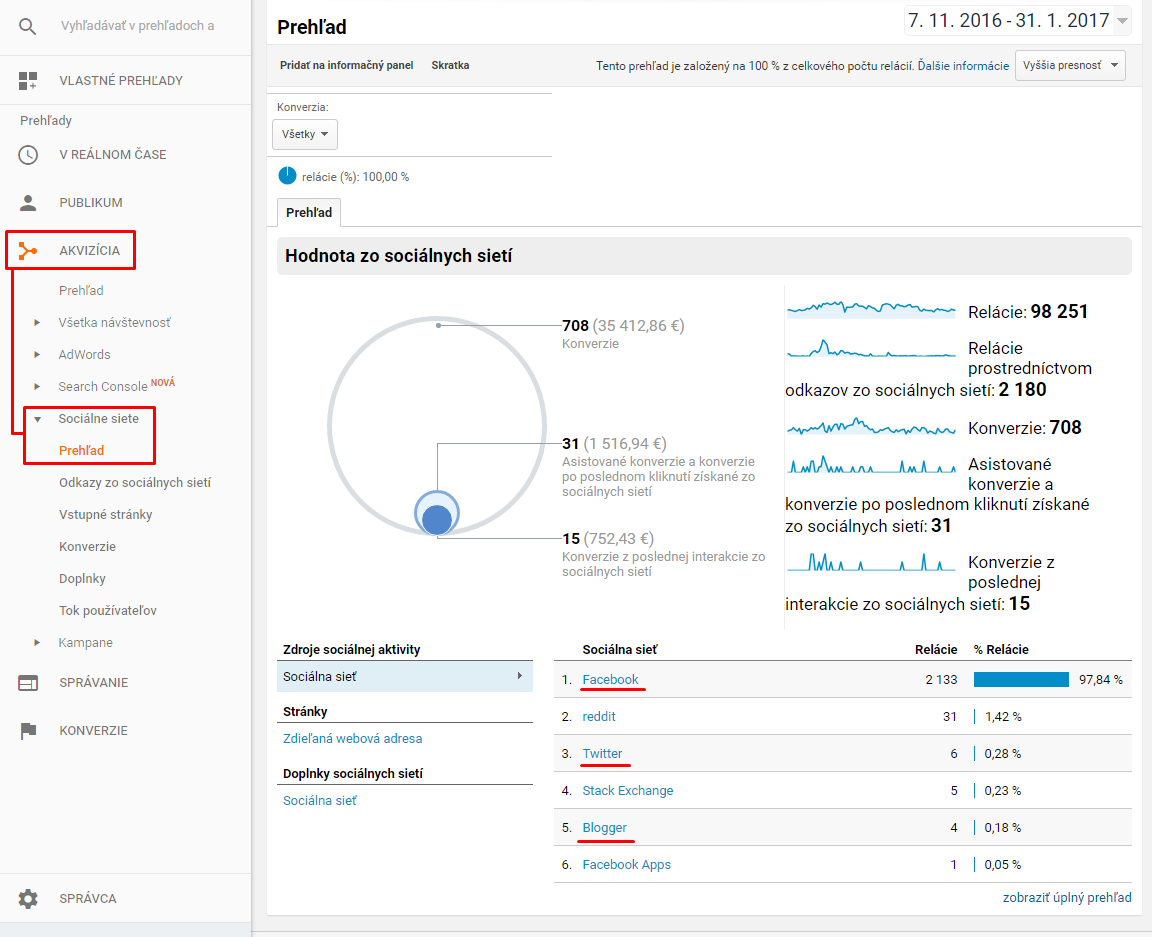This screenshot has width=1152, height=937.
Task: Open Odkazy zo sociálnych sietí
Action: pyautogui.click(x=135, y=483)
